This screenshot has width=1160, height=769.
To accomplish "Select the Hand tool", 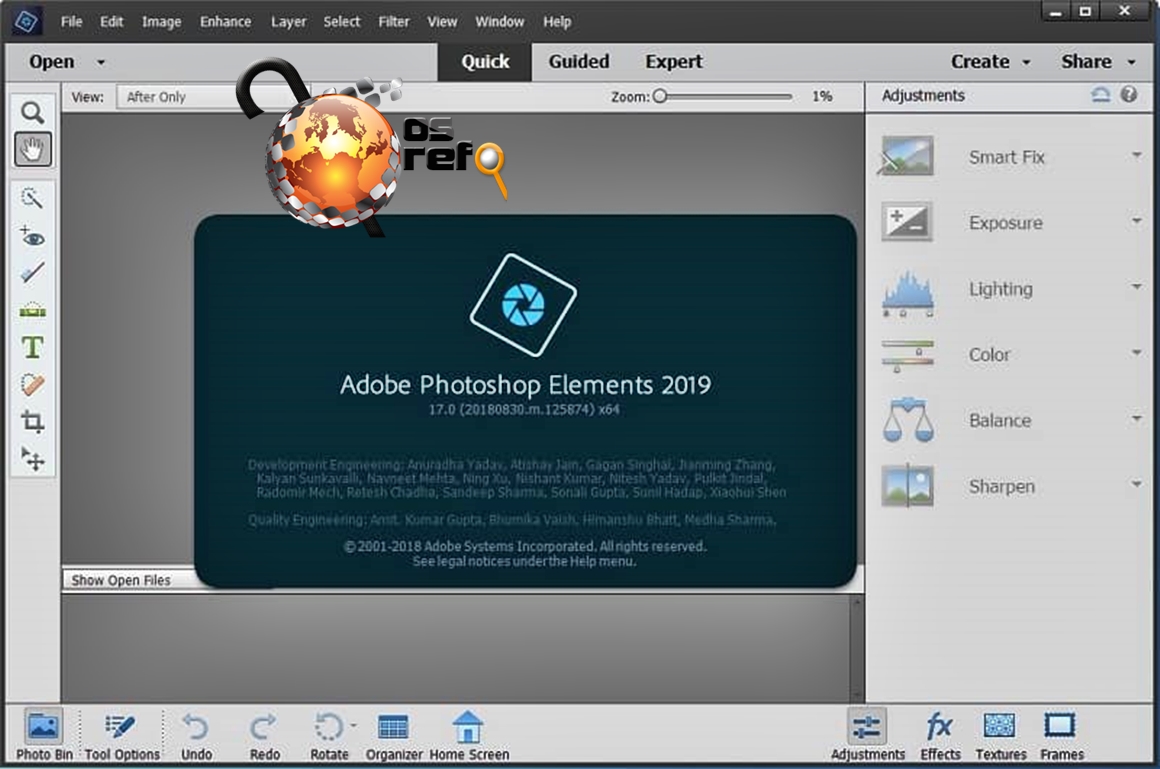I will point(33,150).
